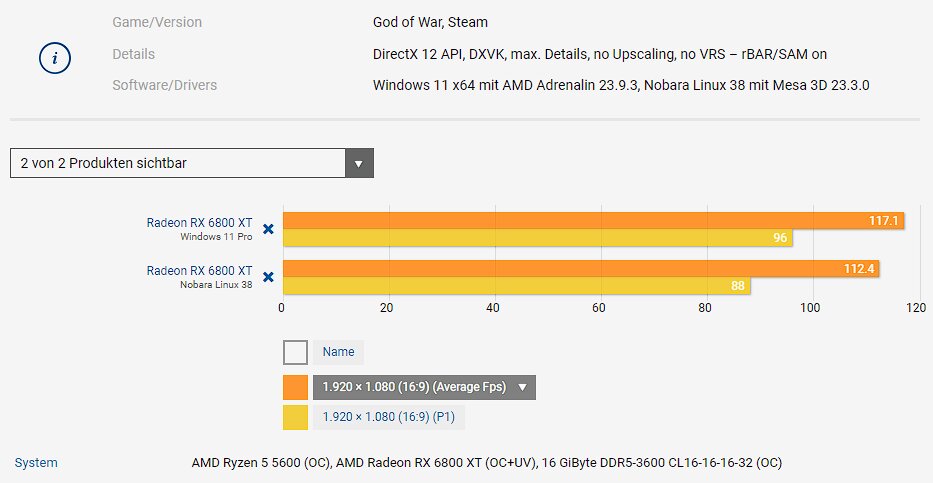The width and height of the screenshot is (933, 483).
Task: Click the AMD Ryzen 5 5600 system description
Action: point(487,463)
